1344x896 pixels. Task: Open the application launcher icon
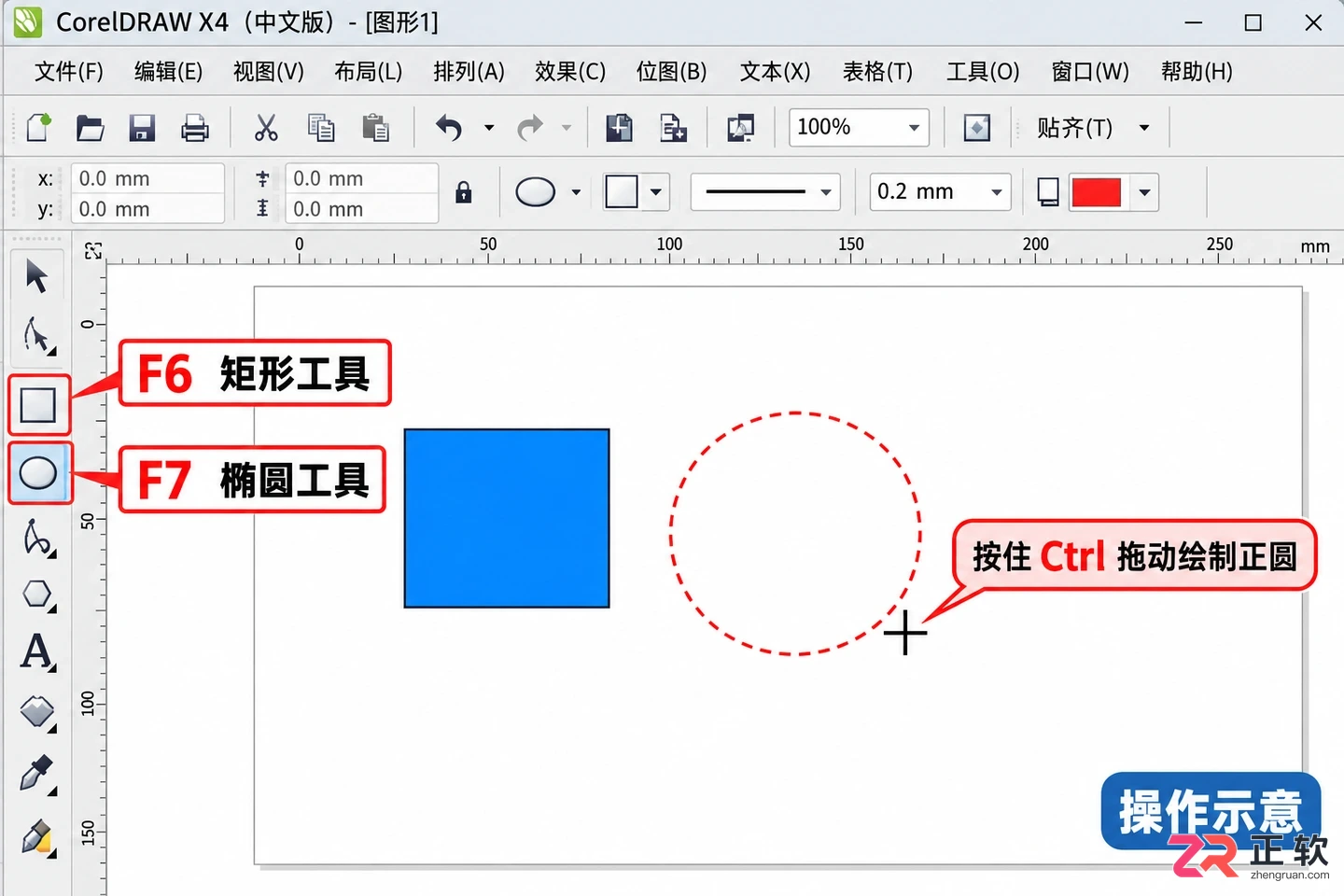point(741,127)
